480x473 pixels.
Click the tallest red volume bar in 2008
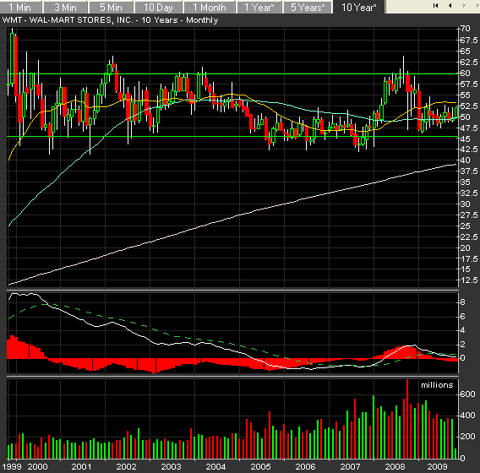click(x=407, y=419)
